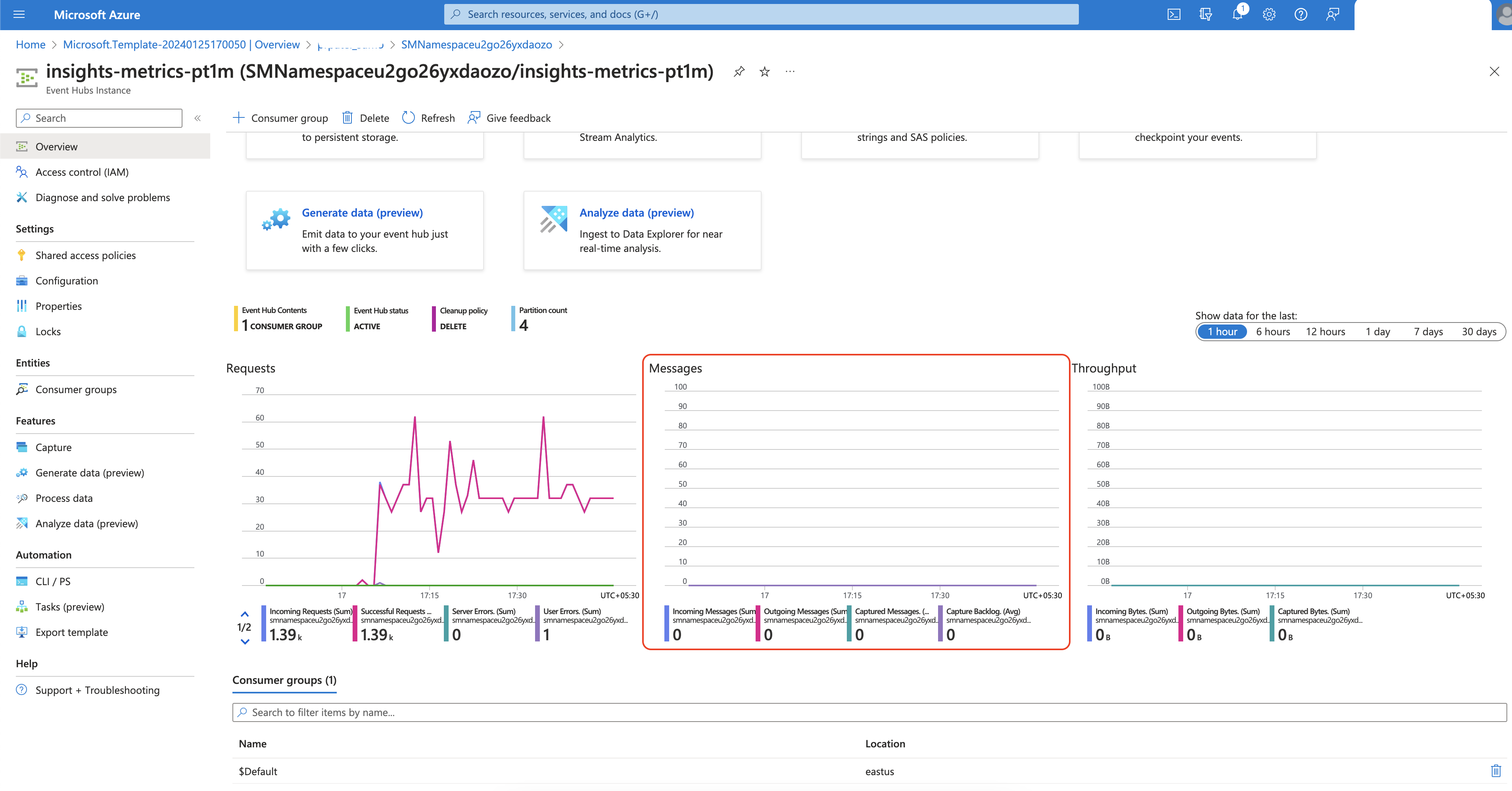1512x791 pixels.
Task: Pin this Event Hub to dashboard
Action: (x=739, y=72)
